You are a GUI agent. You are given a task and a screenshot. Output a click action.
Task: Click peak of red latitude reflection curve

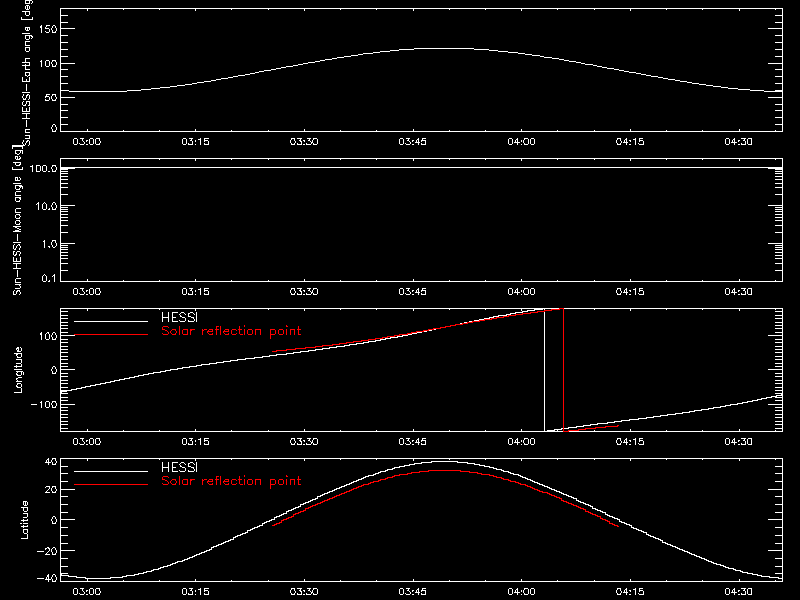[443, 470]
